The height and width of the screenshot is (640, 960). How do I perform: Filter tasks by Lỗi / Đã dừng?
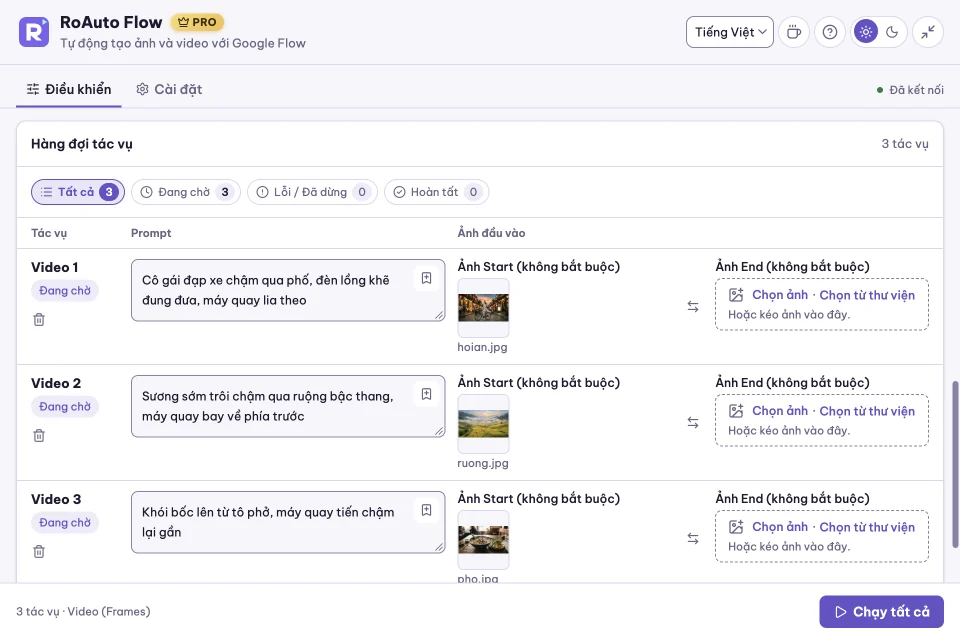312,192
